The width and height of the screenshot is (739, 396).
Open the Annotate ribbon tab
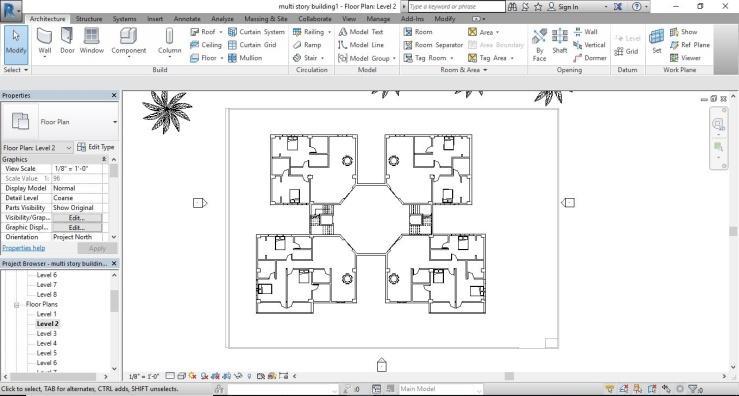[x=187, y=19]
